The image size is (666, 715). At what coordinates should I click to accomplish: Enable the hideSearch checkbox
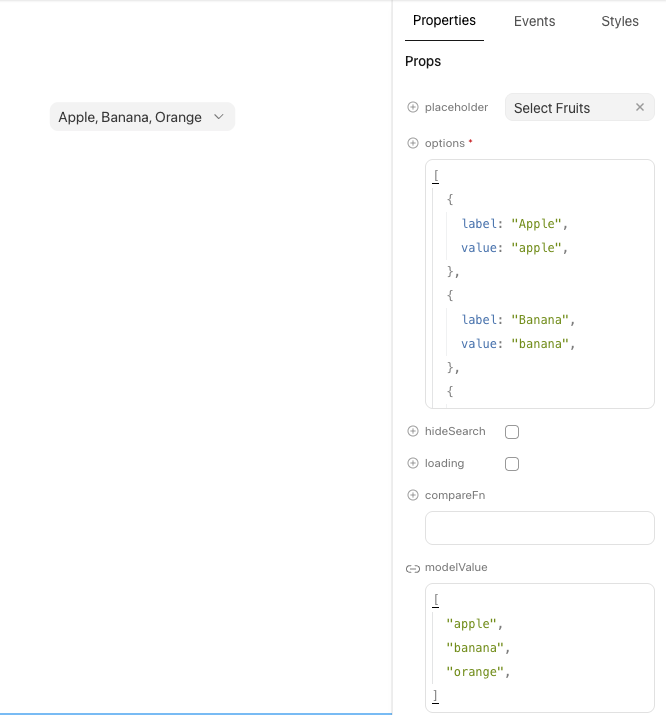pyautogui.click(x=512, y=432)
